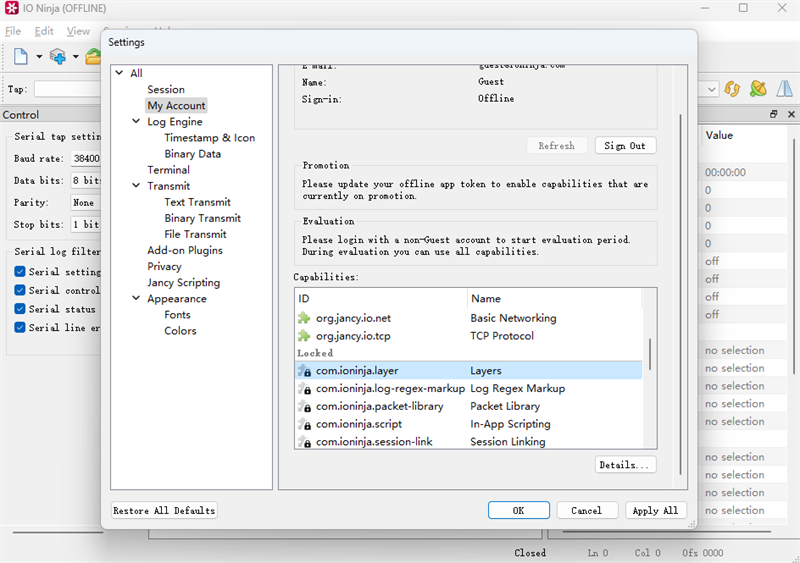This screenshot has width=800, height=563.
Task: Click the Tap input field
Action: coord(67,89)
